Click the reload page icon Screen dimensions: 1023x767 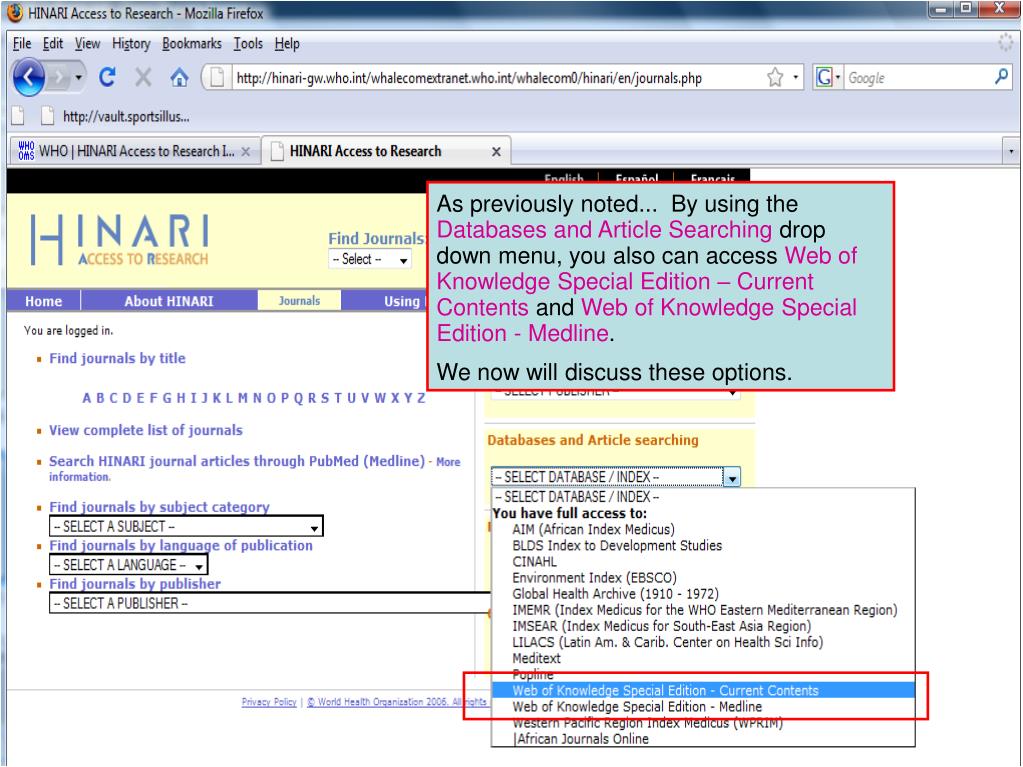(107, 78)
